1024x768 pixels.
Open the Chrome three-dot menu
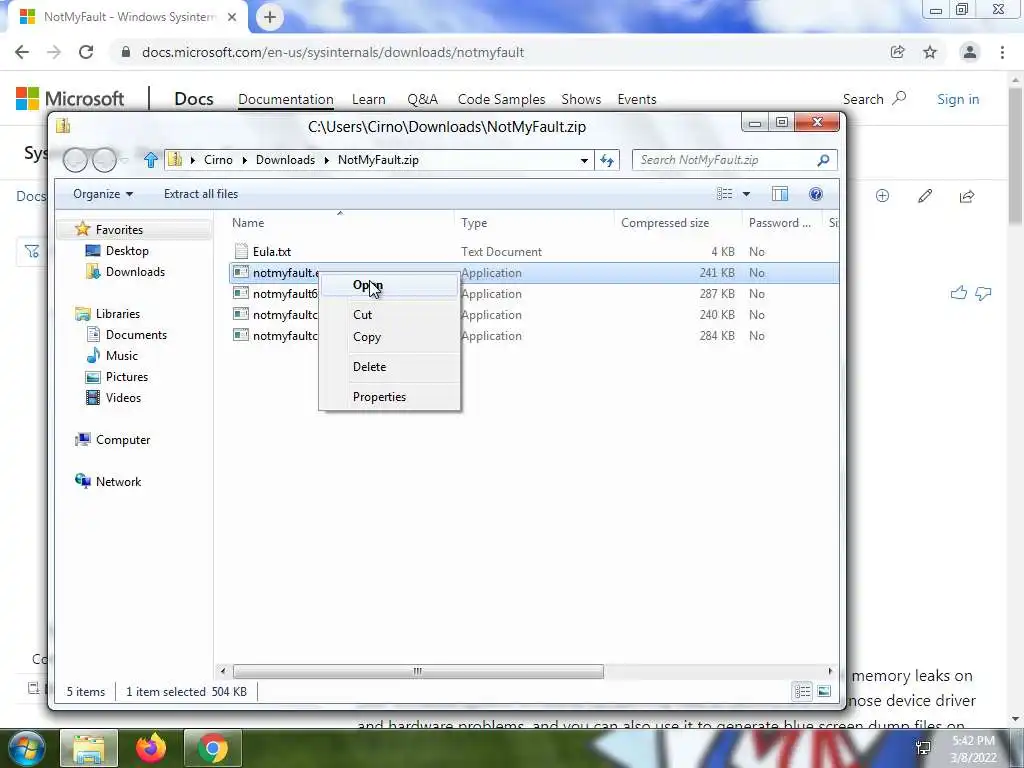[x=1002, y=52]
